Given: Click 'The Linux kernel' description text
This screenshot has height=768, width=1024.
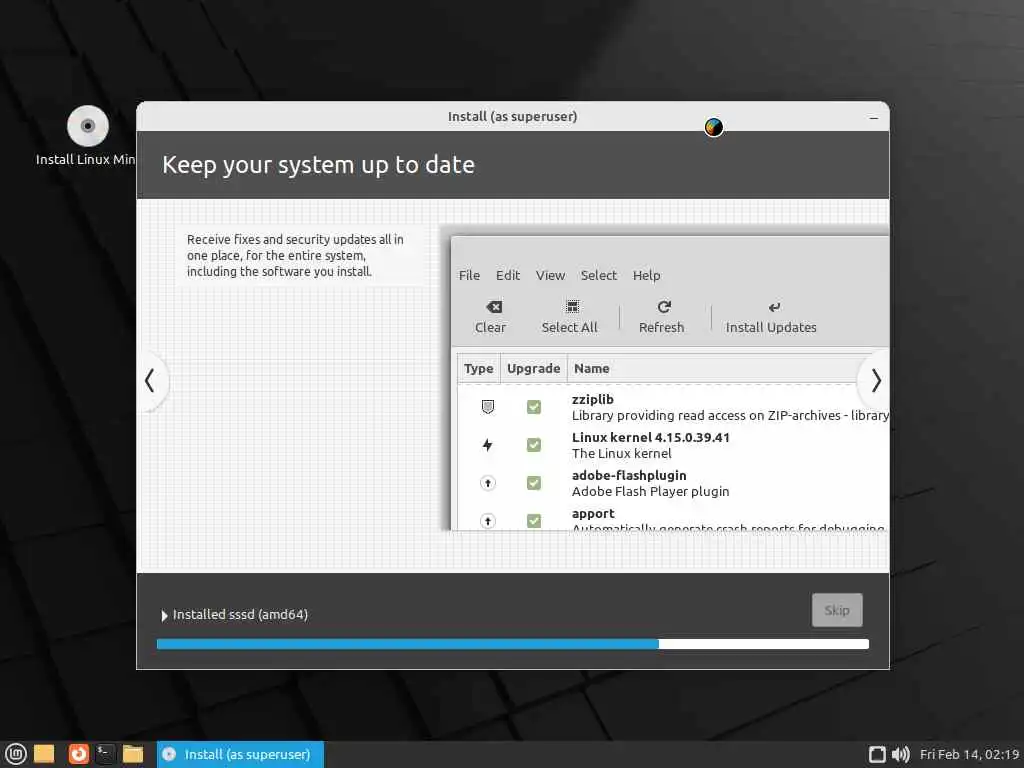Looking at the screenshot, I should (x=621, y=453).
